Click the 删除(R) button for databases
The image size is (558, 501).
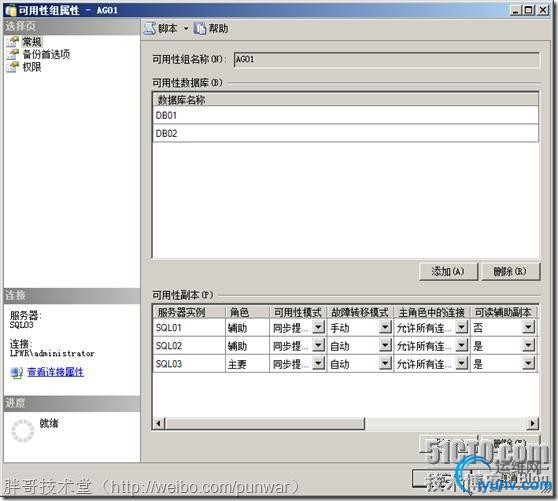(510, 272)
